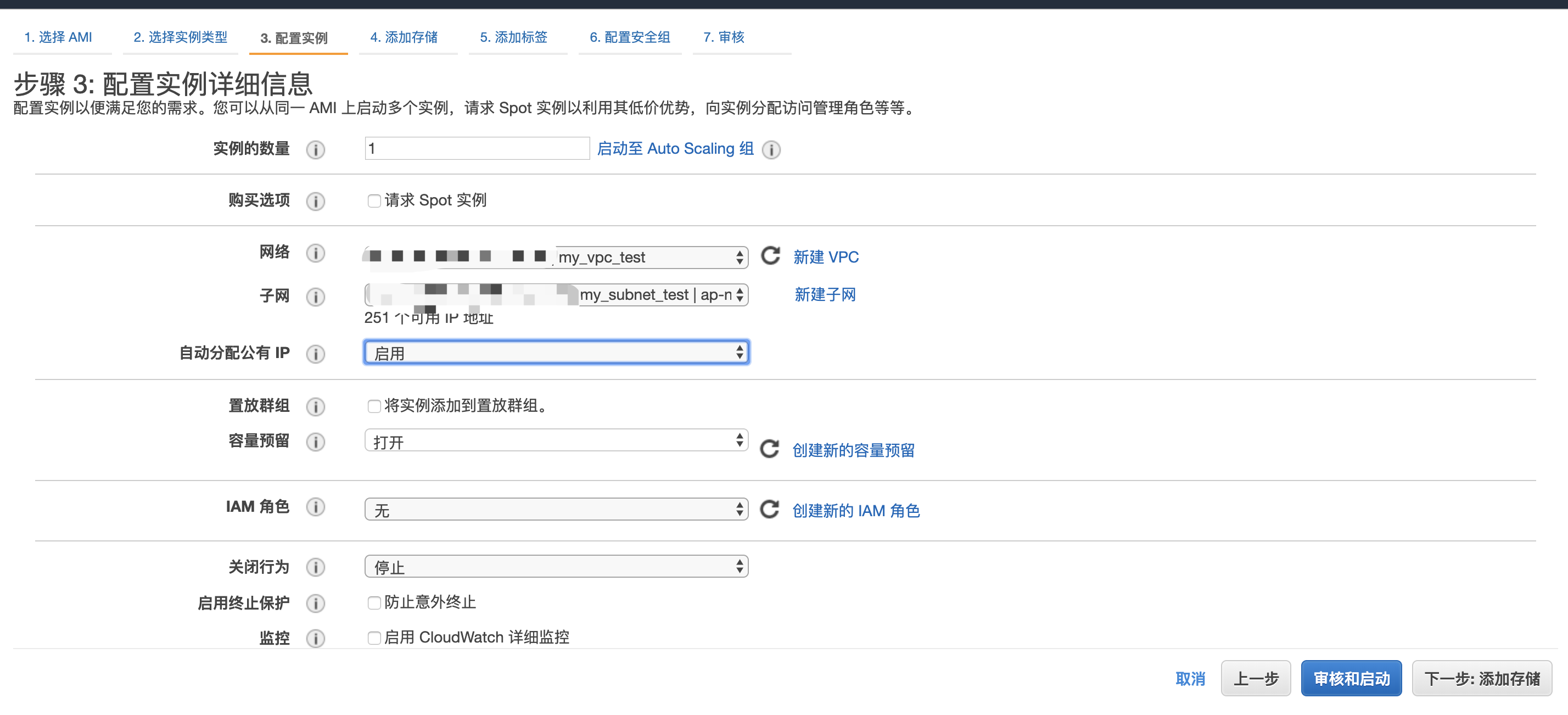Click refresh icon beside 创建新的 IAM 角色

tap(769, 509)
